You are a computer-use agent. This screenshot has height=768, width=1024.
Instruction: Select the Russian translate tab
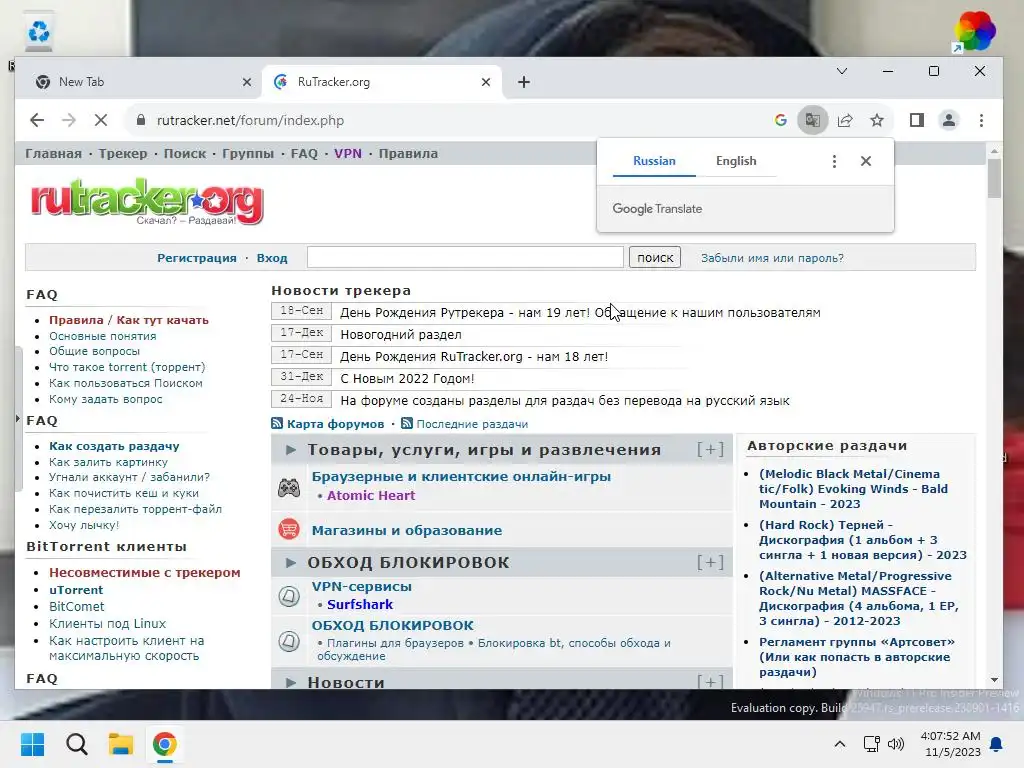tap(654, 161)
